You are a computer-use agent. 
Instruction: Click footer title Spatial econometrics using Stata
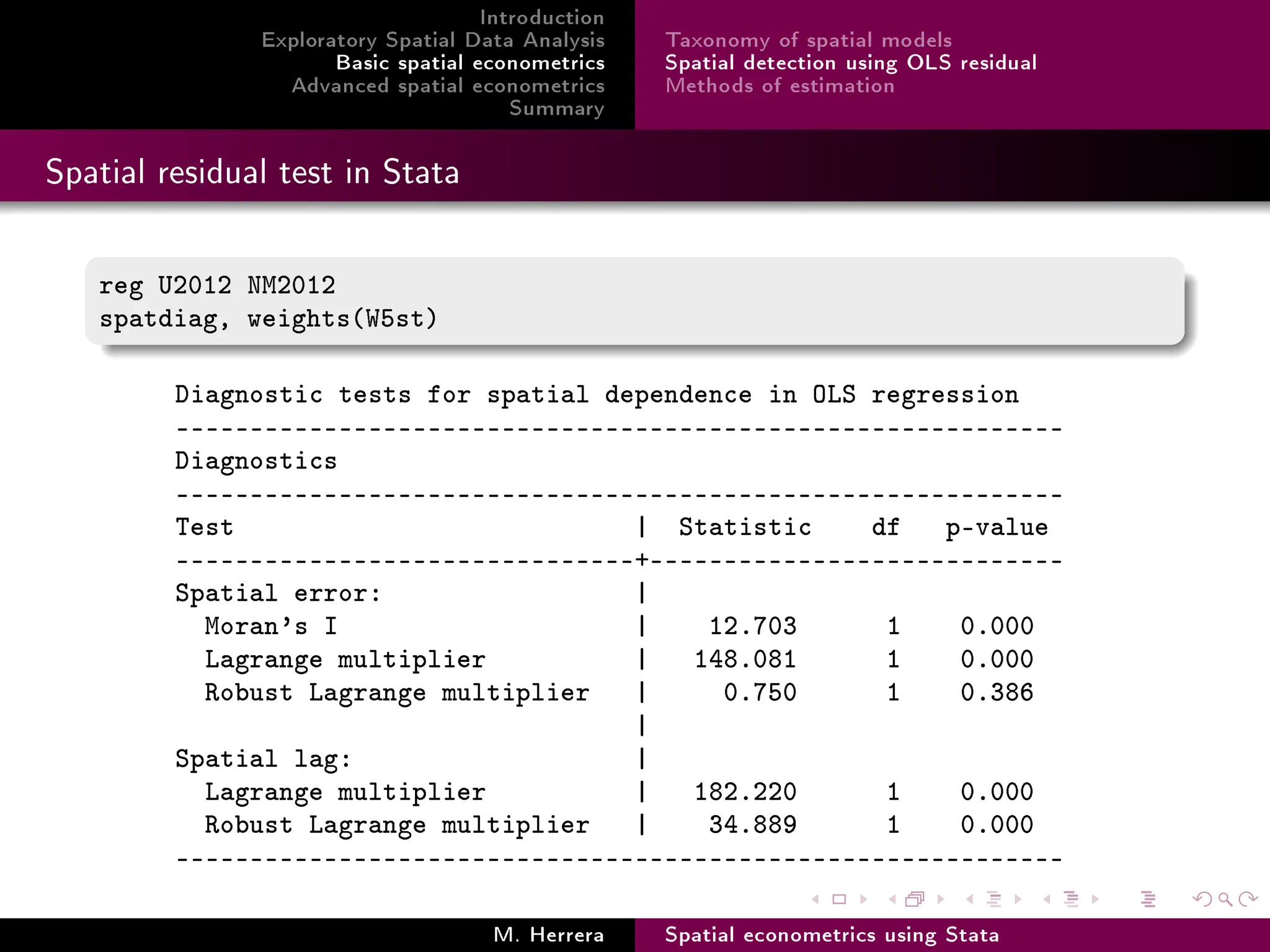[x=832, y=935]
